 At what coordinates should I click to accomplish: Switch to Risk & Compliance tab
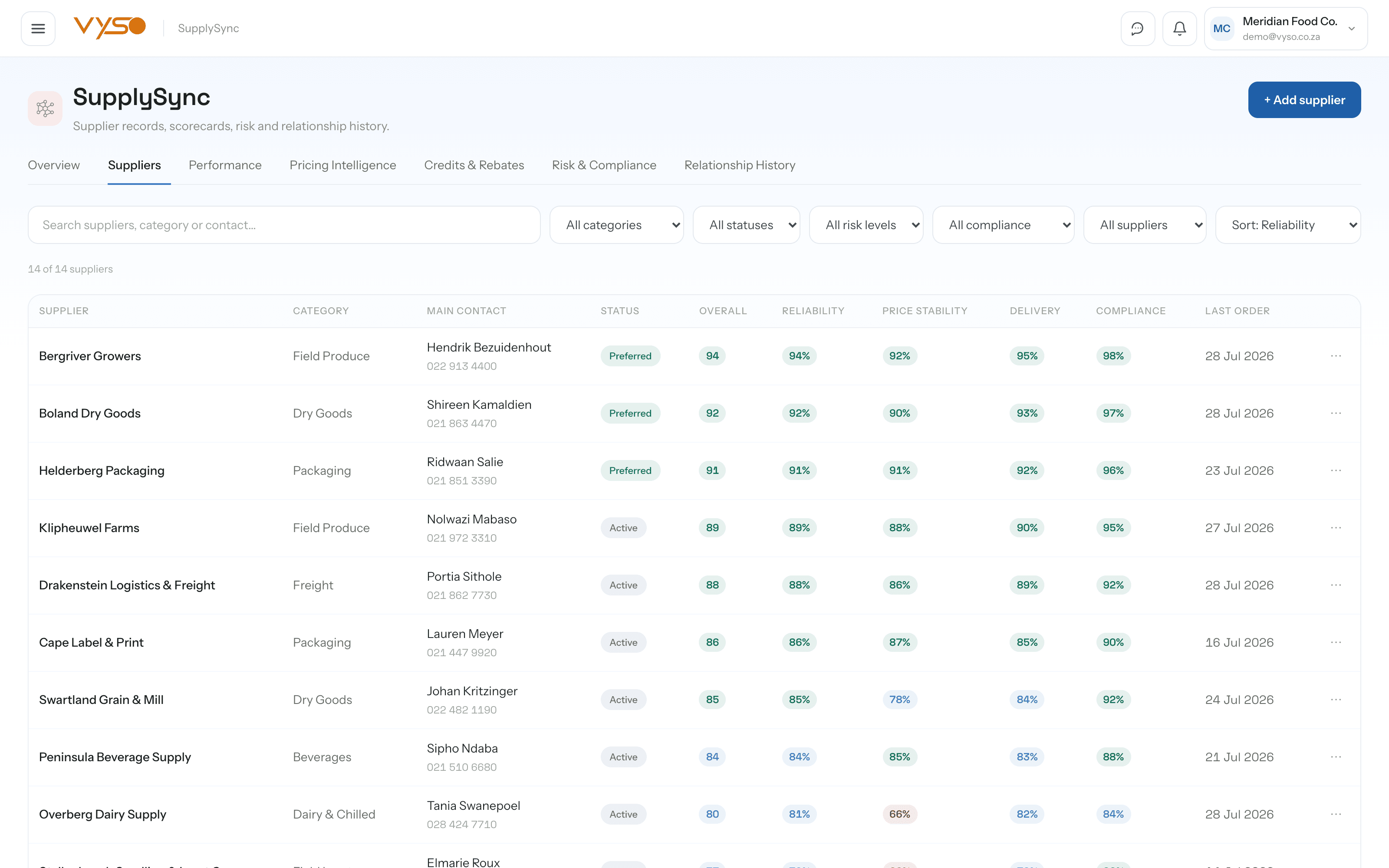point(604,165)
